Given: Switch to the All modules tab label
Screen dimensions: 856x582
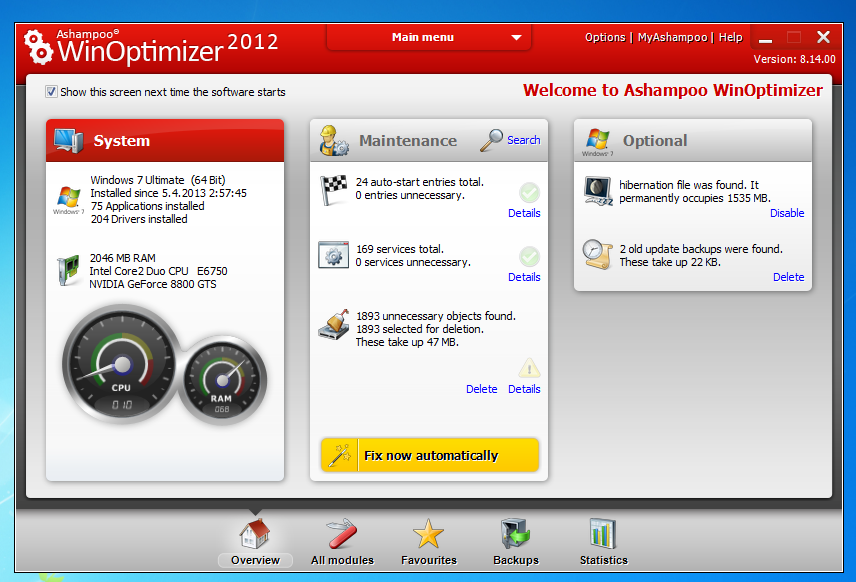Looking at the screenshot, I should tap(342, 560).
